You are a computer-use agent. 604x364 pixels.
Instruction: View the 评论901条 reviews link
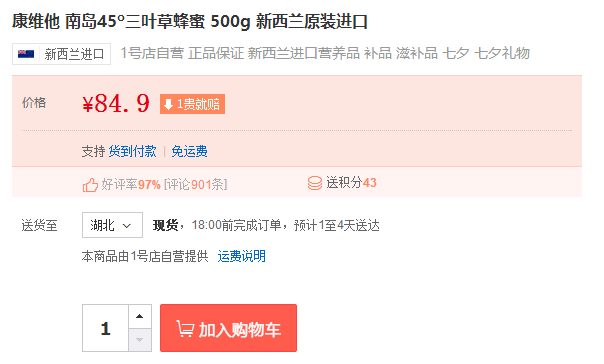pyautogui.click(x=195, y=185)
